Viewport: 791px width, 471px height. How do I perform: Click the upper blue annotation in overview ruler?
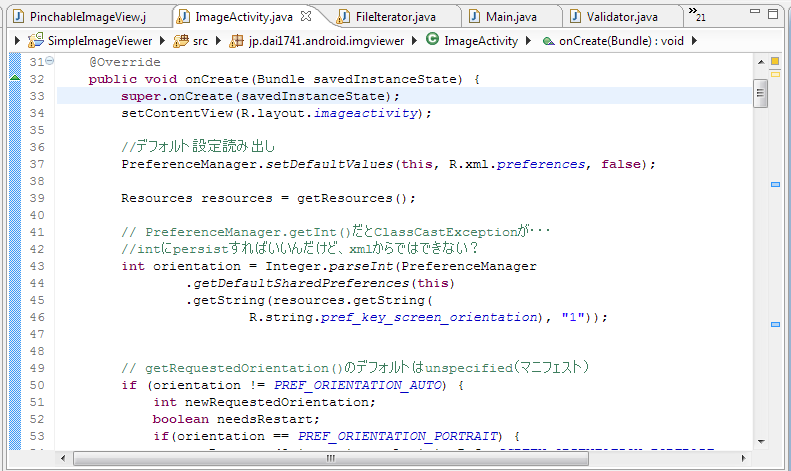(775, 185)
